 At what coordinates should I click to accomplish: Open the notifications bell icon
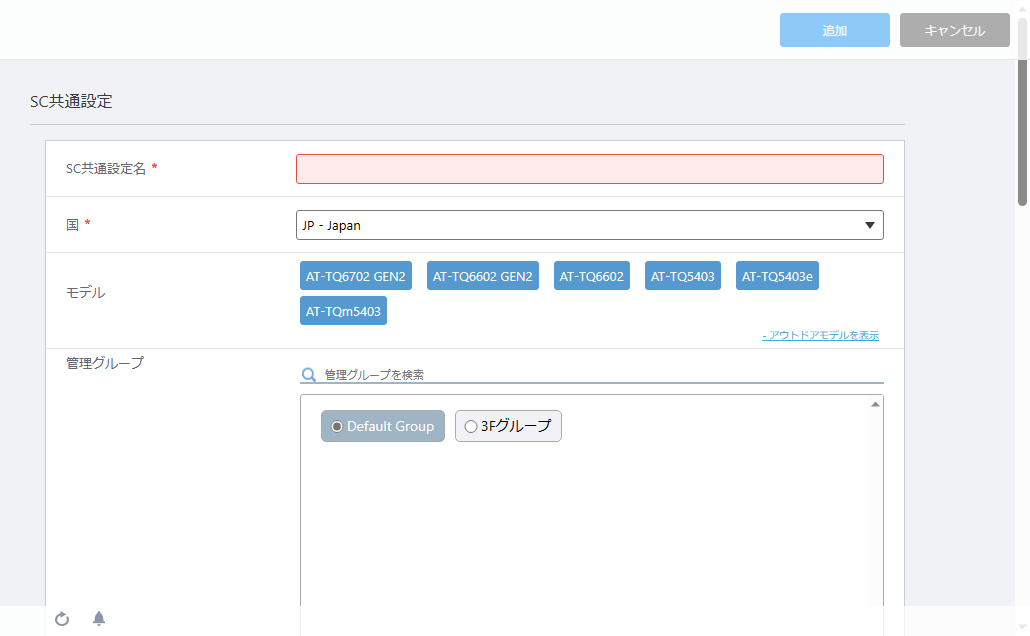[x=99, y=618]
